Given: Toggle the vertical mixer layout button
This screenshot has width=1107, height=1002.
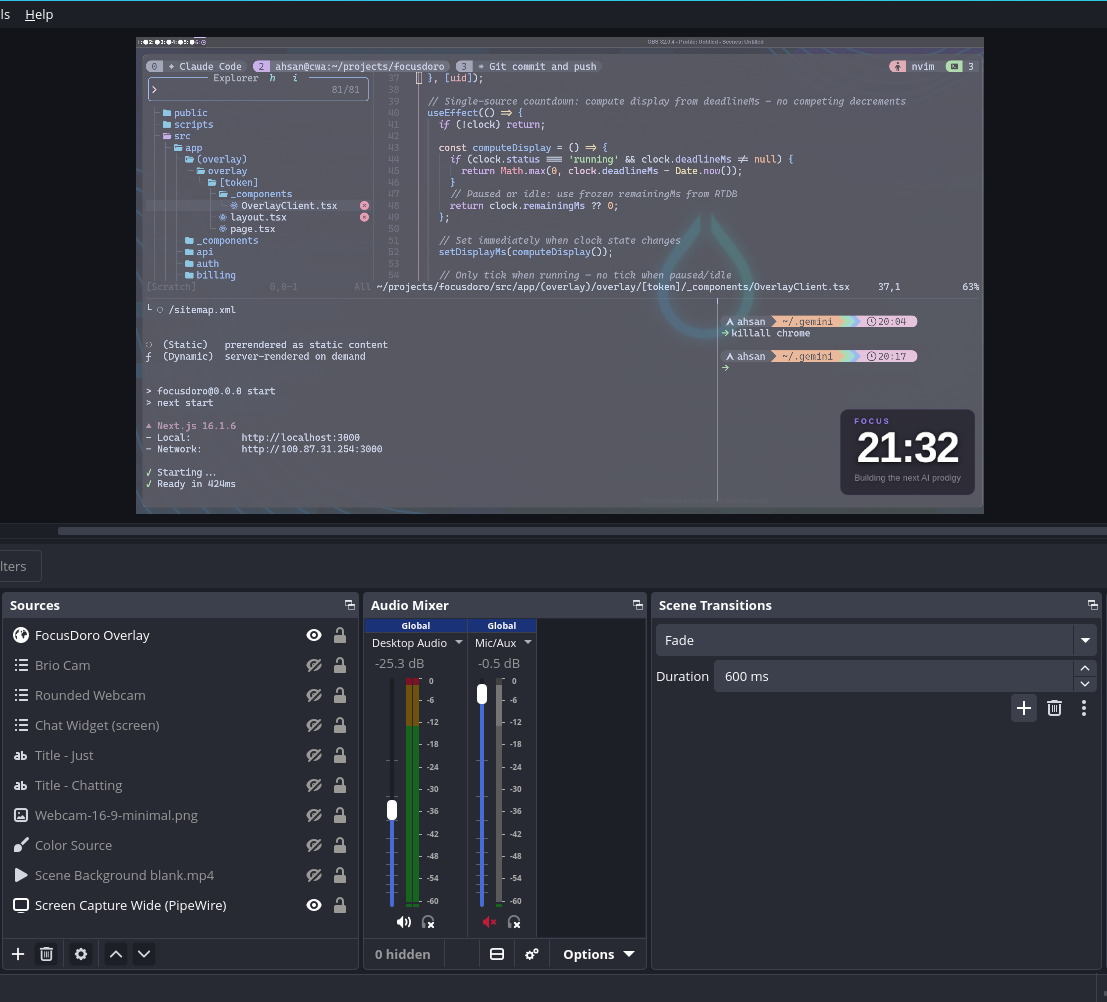Looking at the screenshot, I should (496, 953).
